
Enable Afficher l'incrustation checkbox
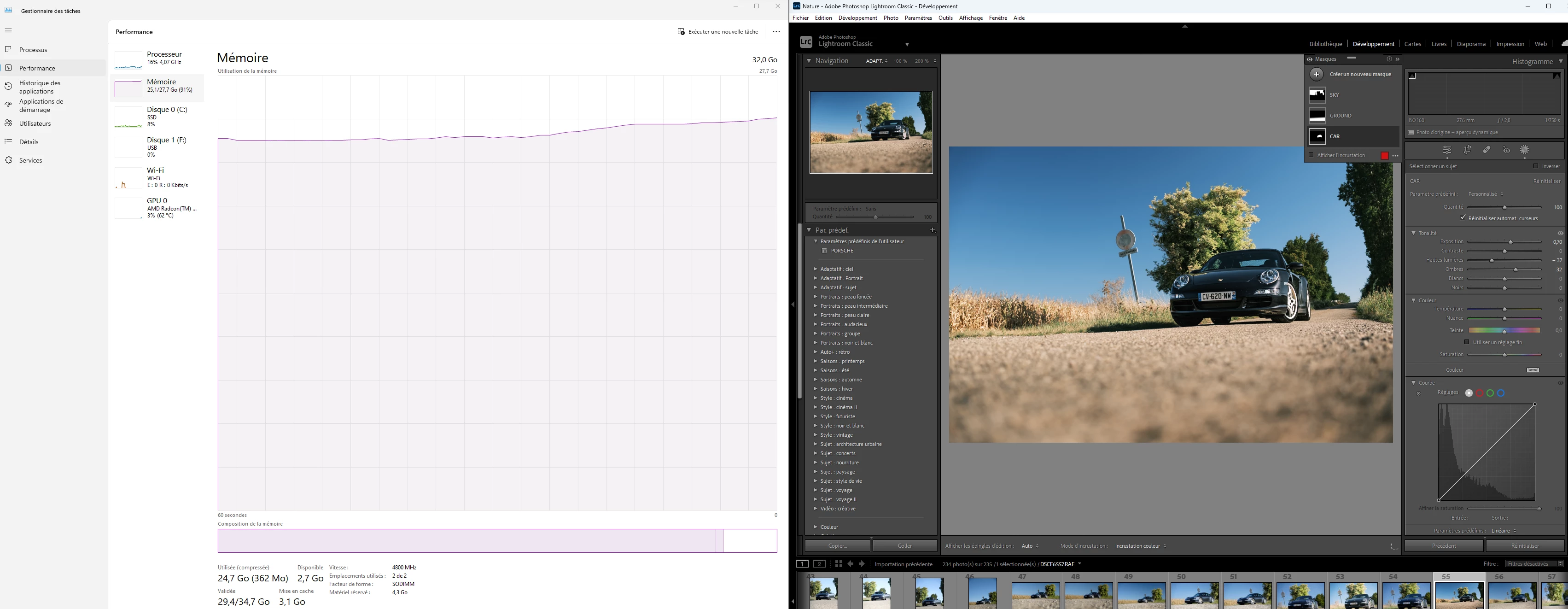1311,155
